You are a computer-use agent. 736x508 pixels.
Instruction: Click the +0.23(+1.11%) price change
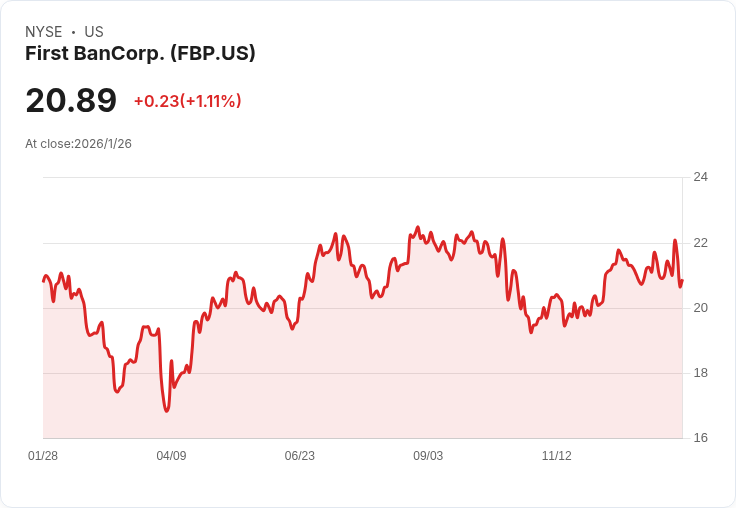187,101
